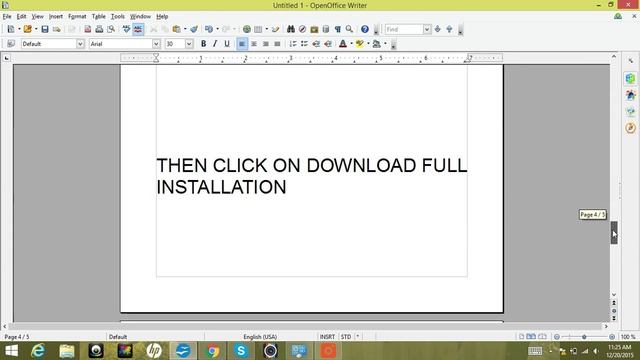
Task: Click Increase Indent icon
Action: pos(328,44)
